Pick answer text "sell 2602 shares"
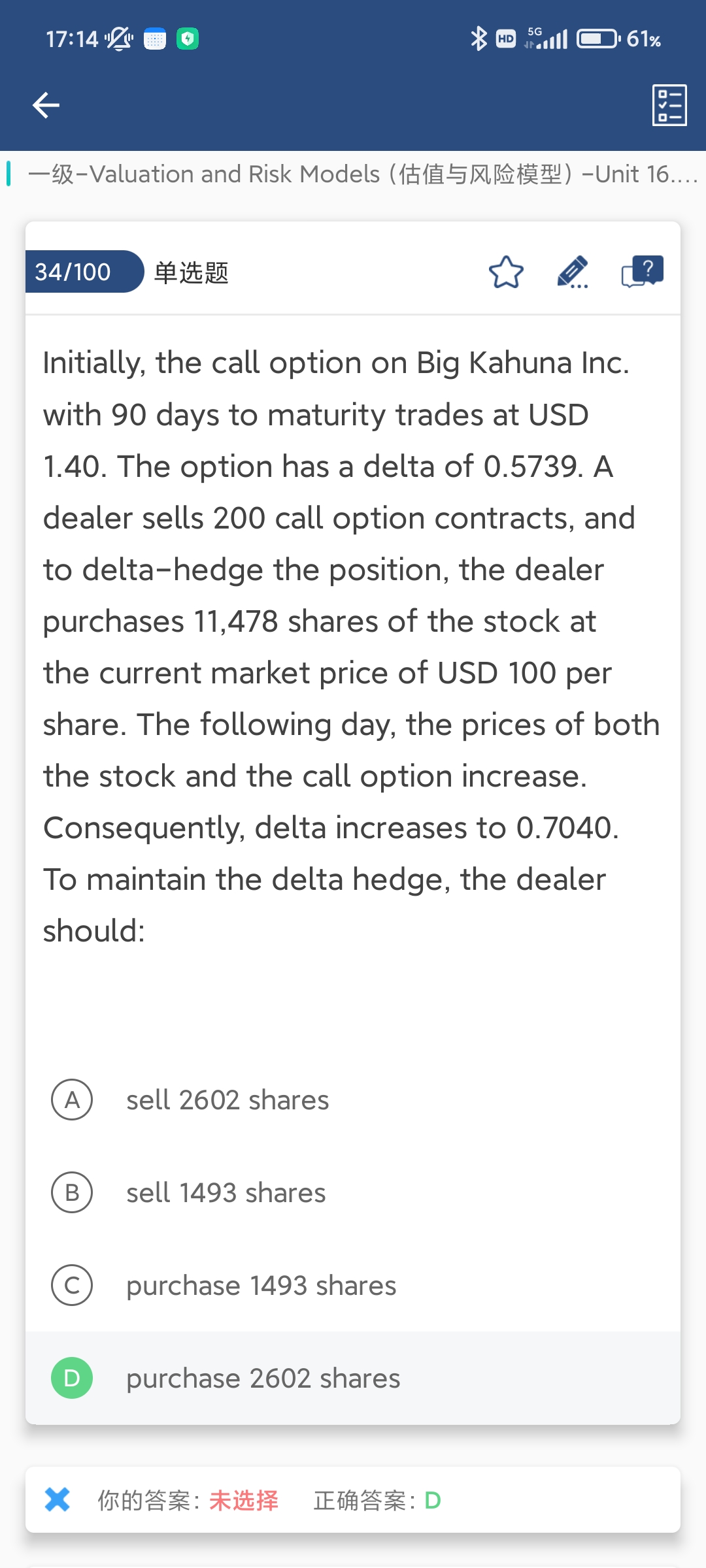Screen dimensions: 706x1568 227,1100
